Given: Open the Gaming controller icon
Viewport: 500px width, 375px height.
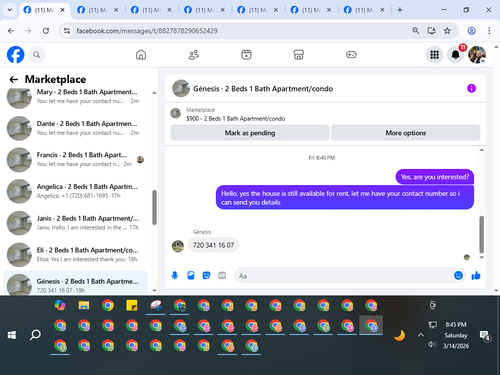Looking at the screenshot, I should tap(351, 55).
